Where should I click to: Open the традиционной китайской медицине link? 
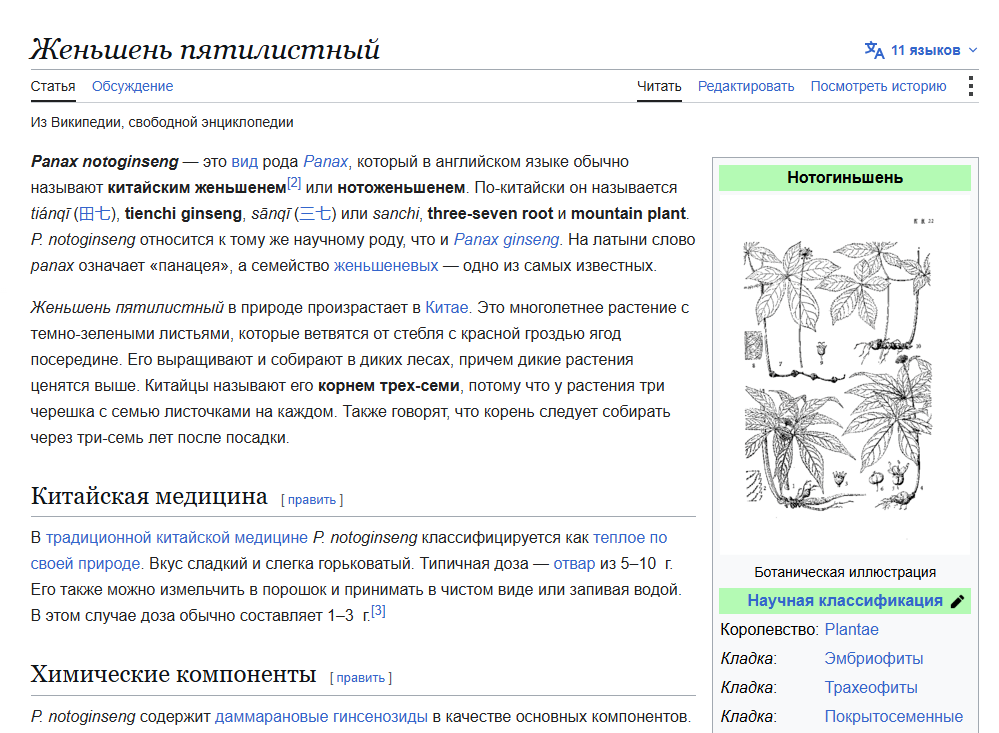point(176,538)
